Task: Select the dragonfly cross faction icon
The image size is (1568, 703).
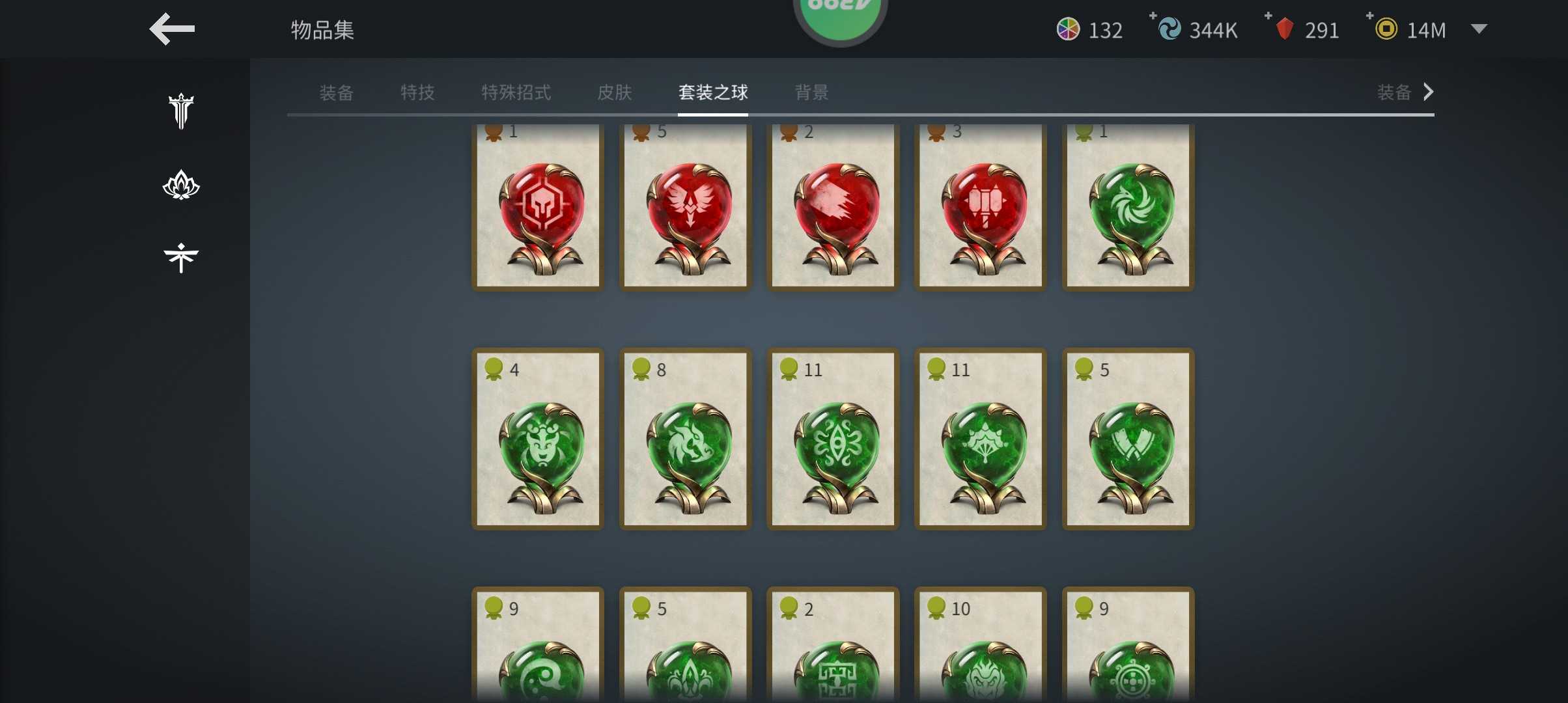Action: pyautogui.click(x=181, y=258)
